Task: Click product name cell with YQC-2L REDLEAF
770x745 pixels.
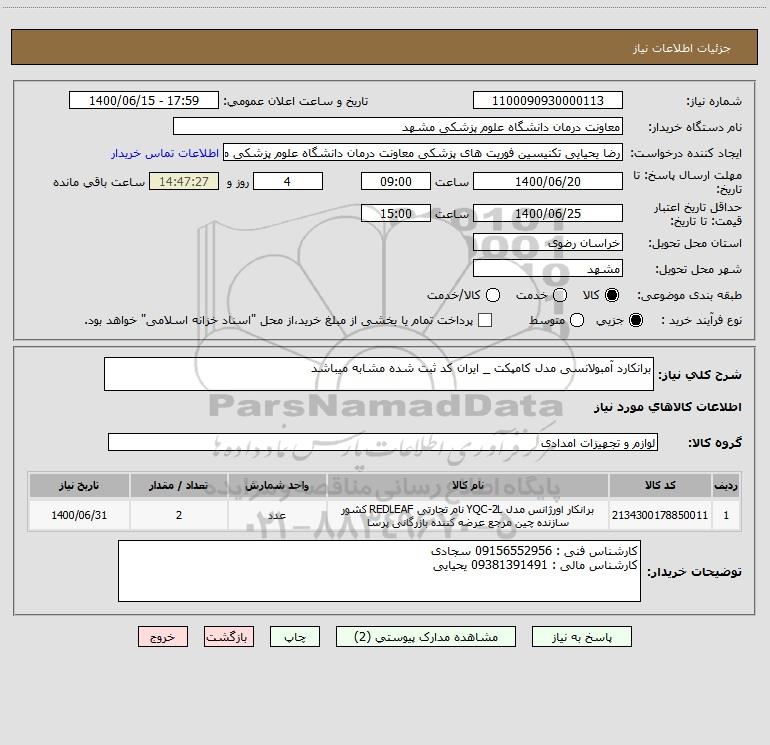Action: (468, 515)
